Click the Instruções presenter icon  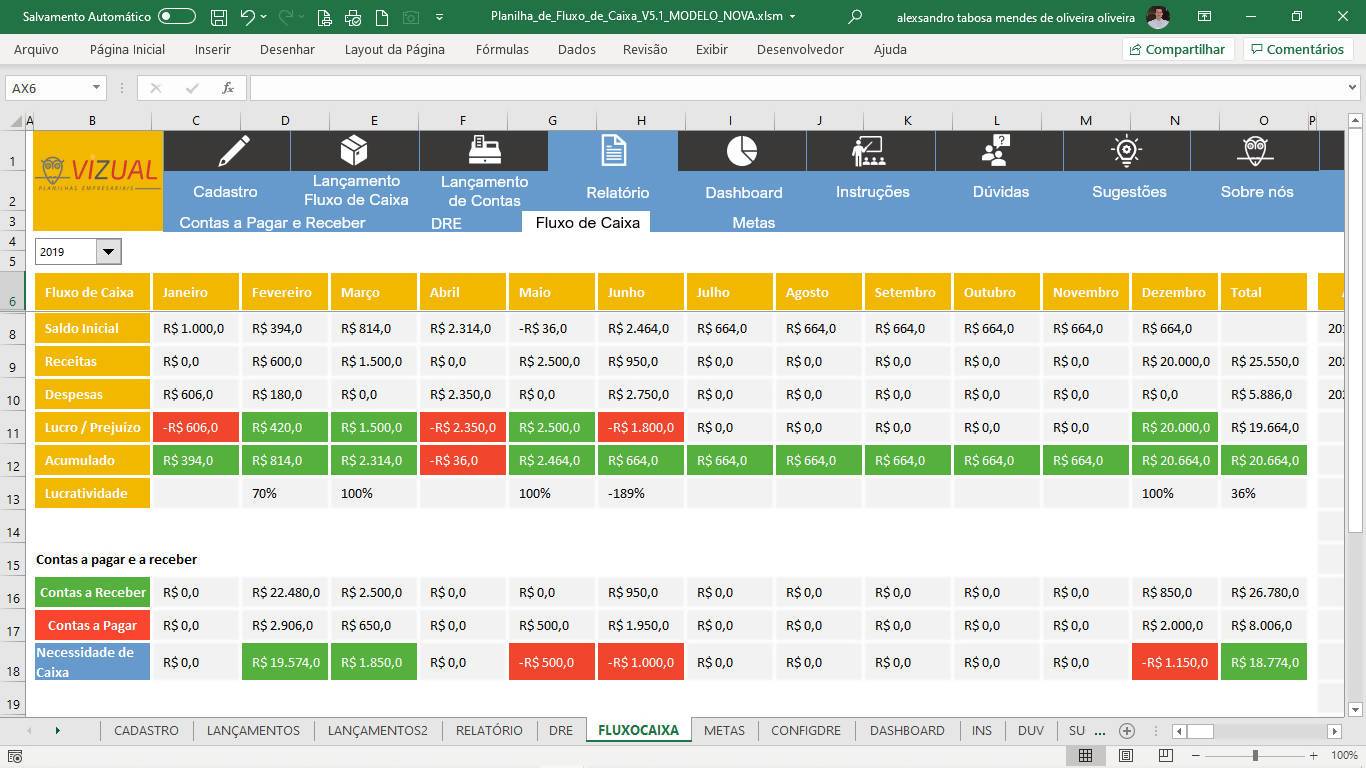[x=868, y=151]
